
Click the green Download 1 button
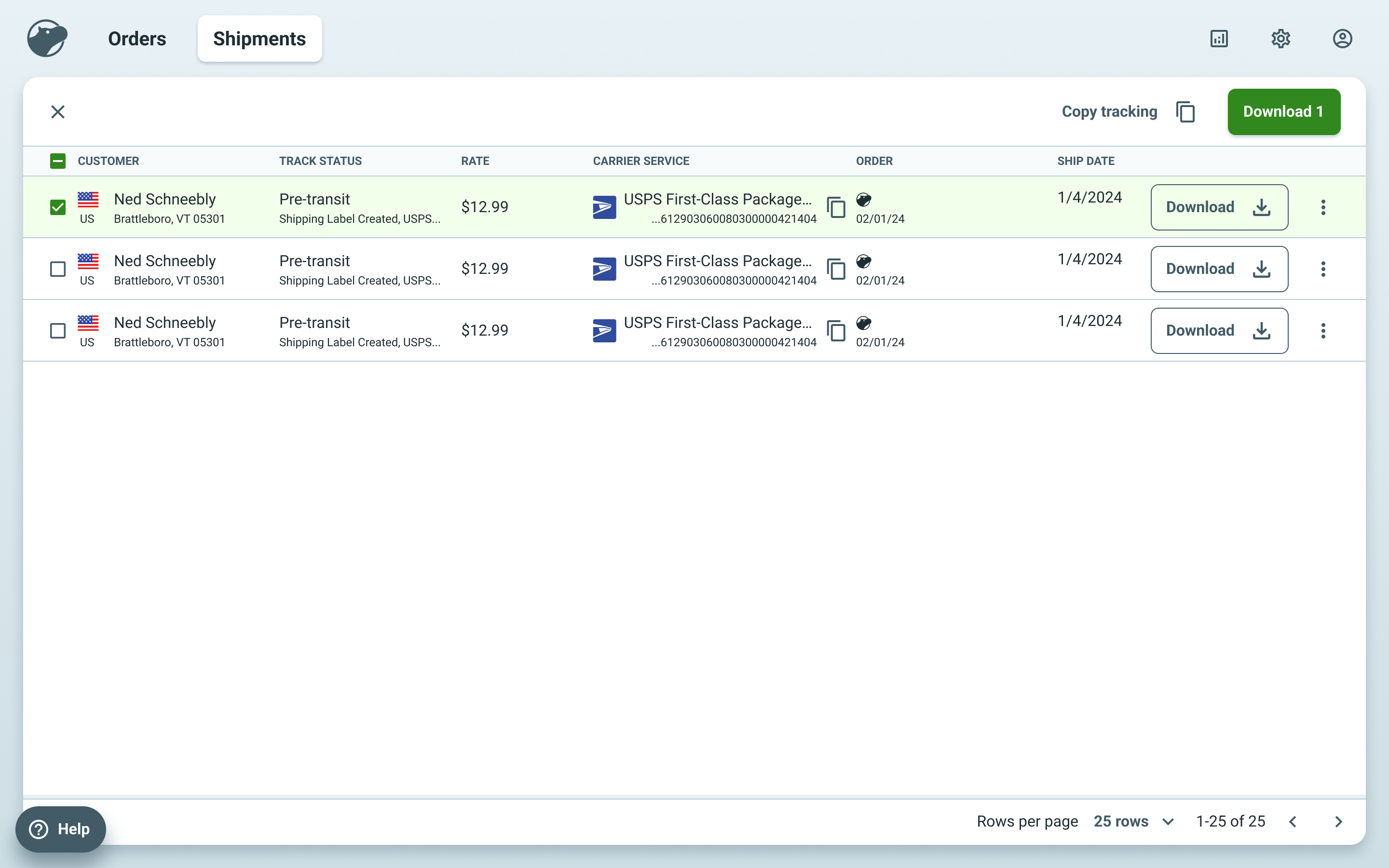pos(1283,111)
